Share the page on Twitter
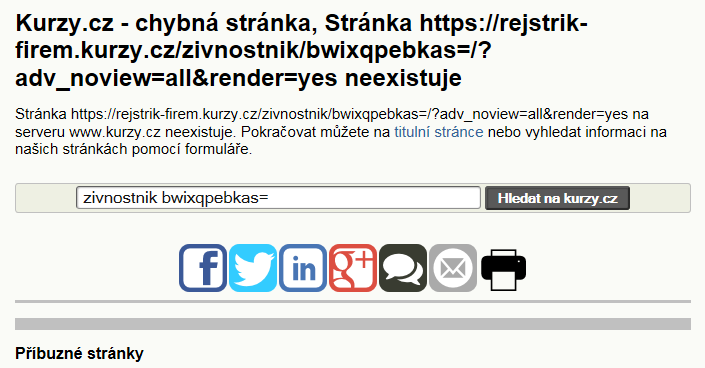Viewport: 705px width, 368px height. click(x=253, y=268)
